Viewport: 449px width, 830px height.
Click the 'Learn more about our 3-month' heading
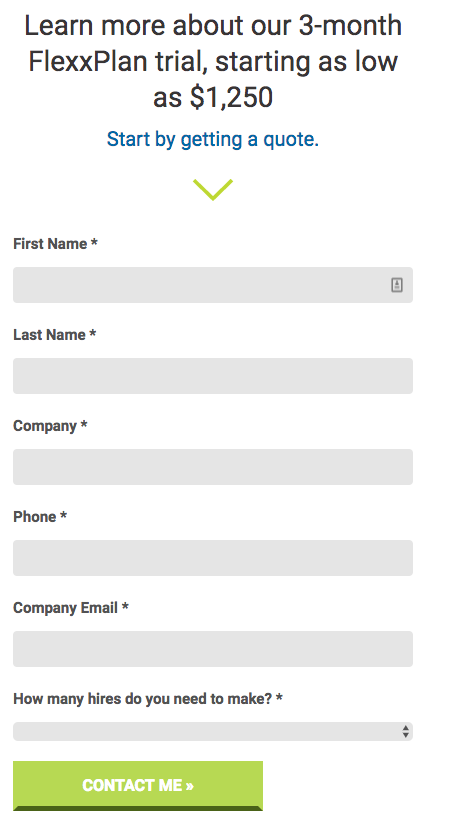pyautogui.click(x=213, y=25)
